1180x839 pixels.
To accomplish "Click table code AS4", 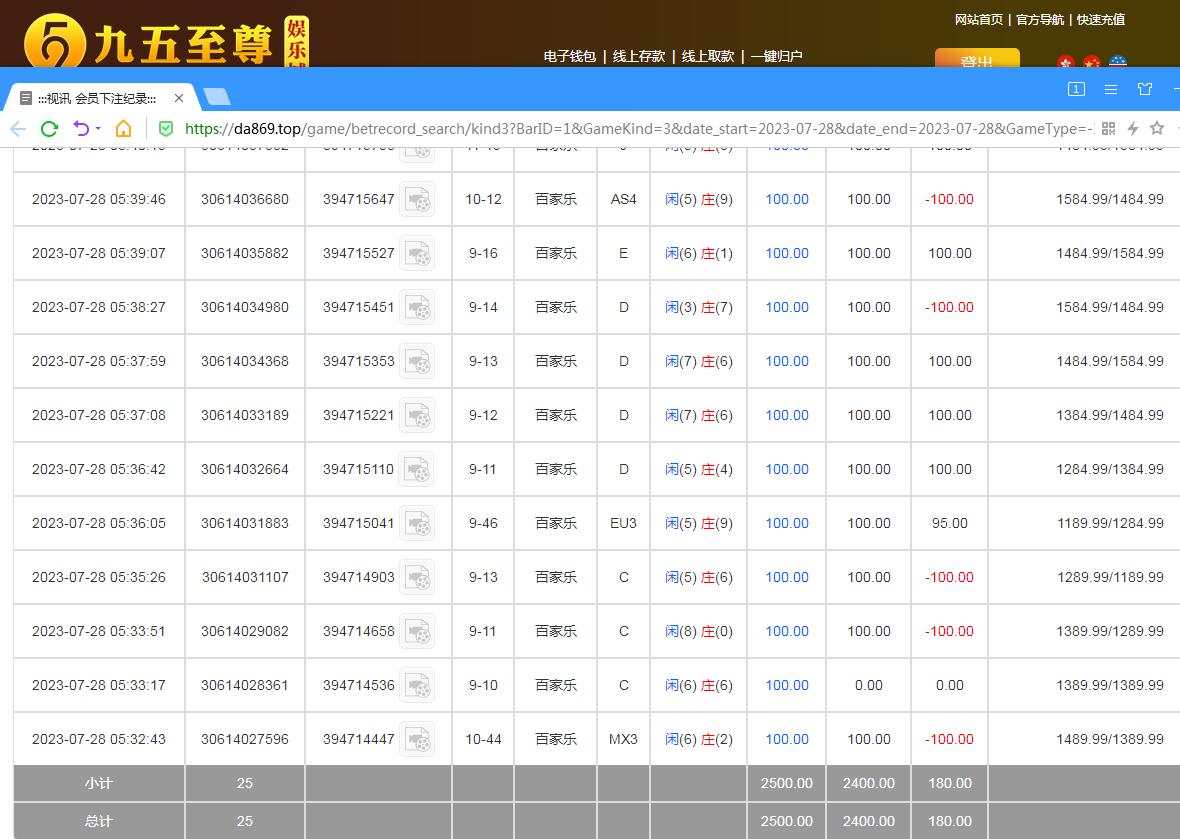I will click(x=623, y=199).
